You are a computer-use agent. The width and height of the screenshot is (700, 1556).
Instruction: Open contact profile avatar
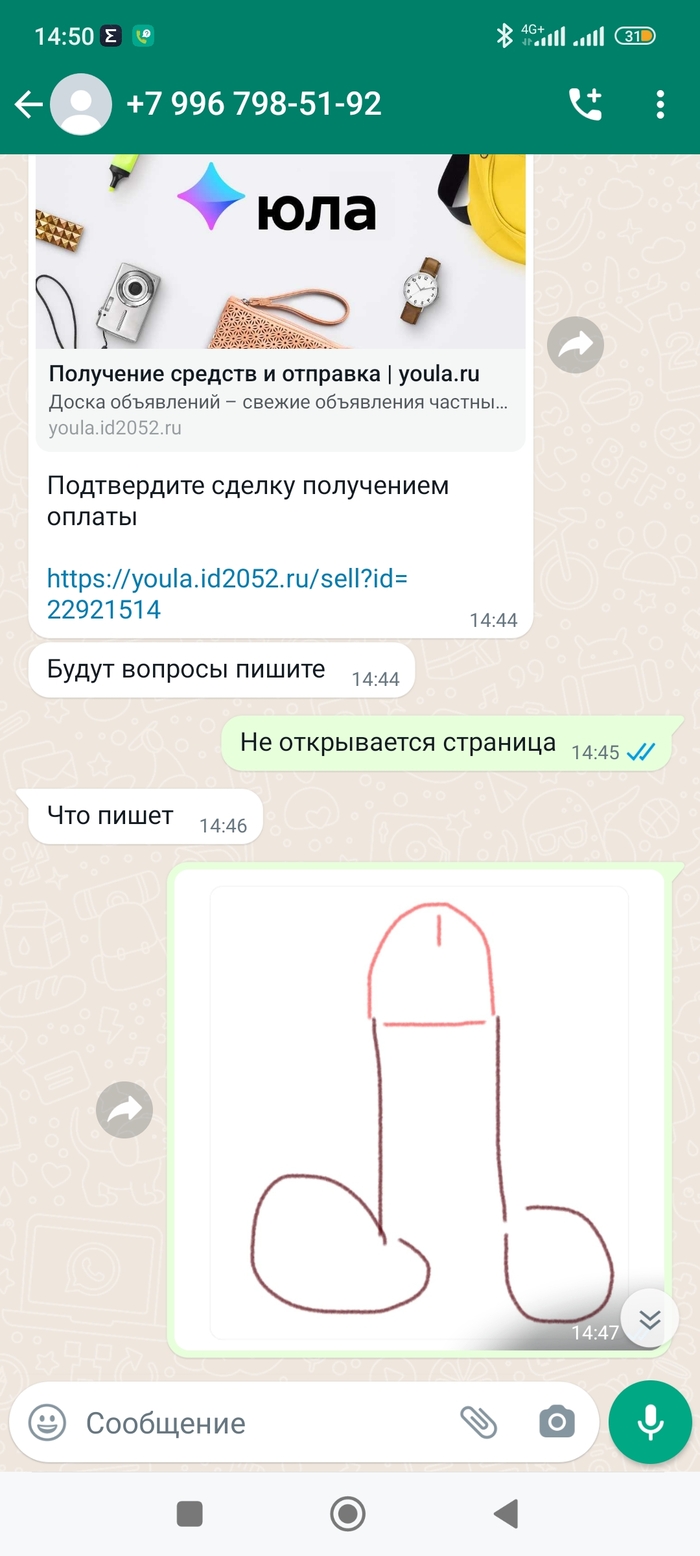click(x=81, y=105)
